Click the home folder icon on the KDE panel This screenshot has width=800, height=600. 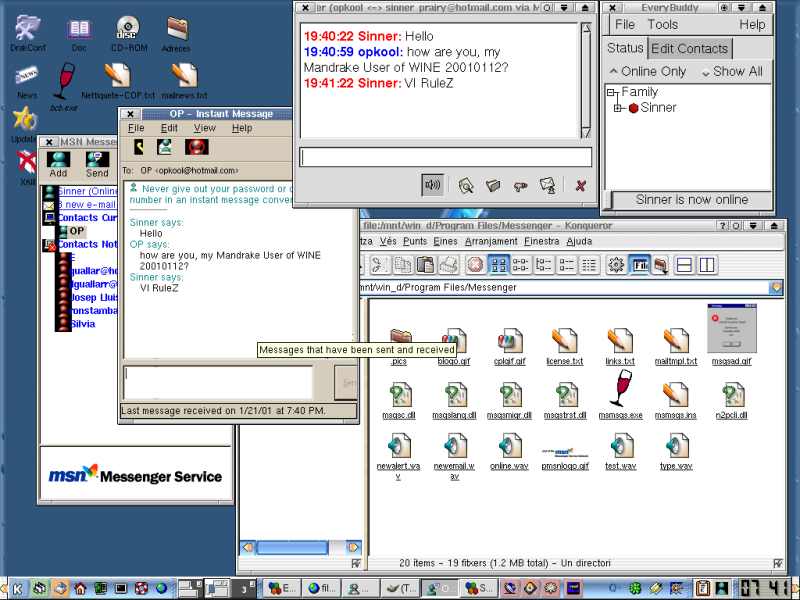click(80, 588)
